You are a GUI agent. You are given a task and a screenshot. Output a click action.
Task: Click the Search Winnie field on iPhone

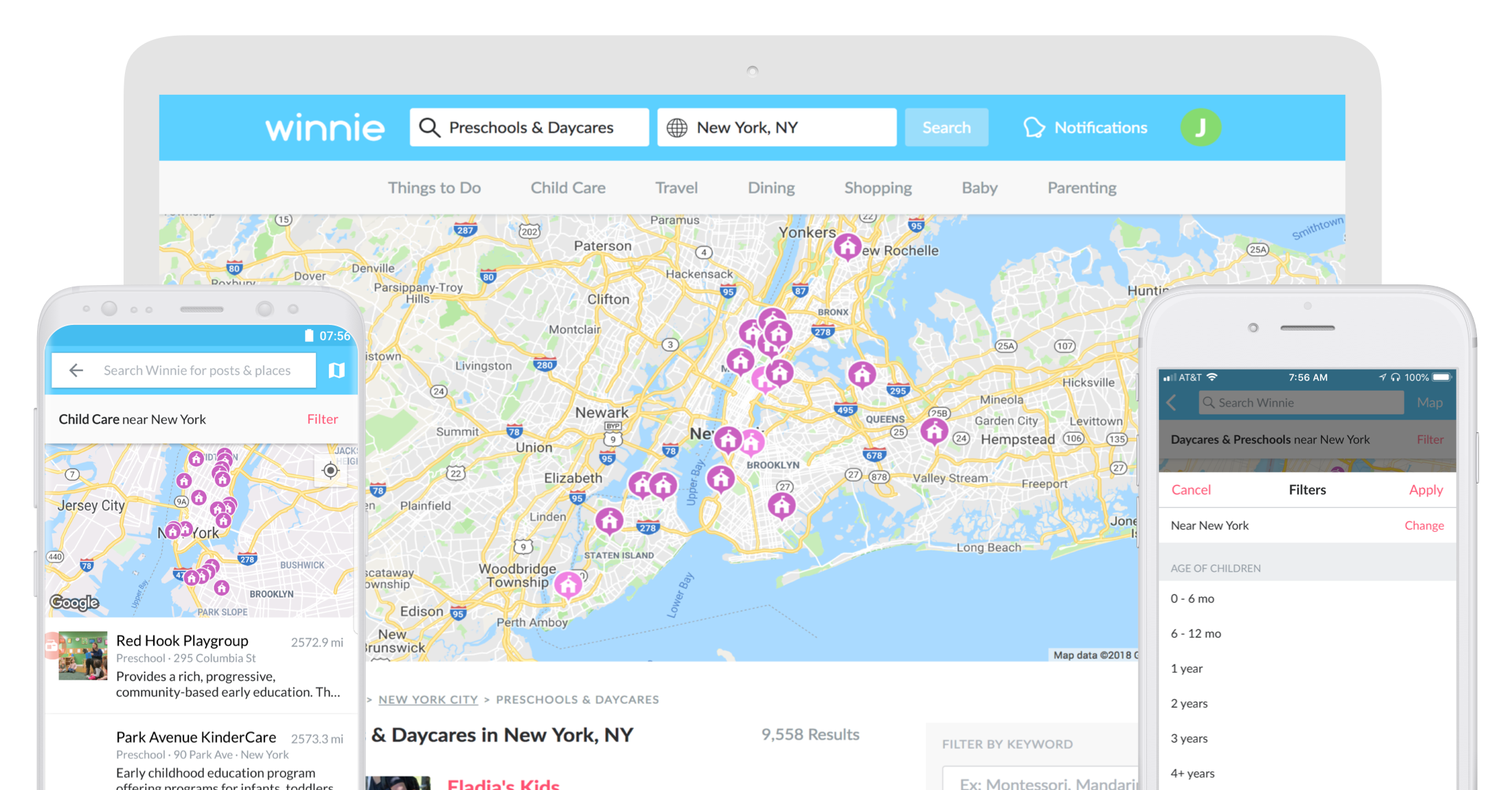click(x=1301, y=403)
